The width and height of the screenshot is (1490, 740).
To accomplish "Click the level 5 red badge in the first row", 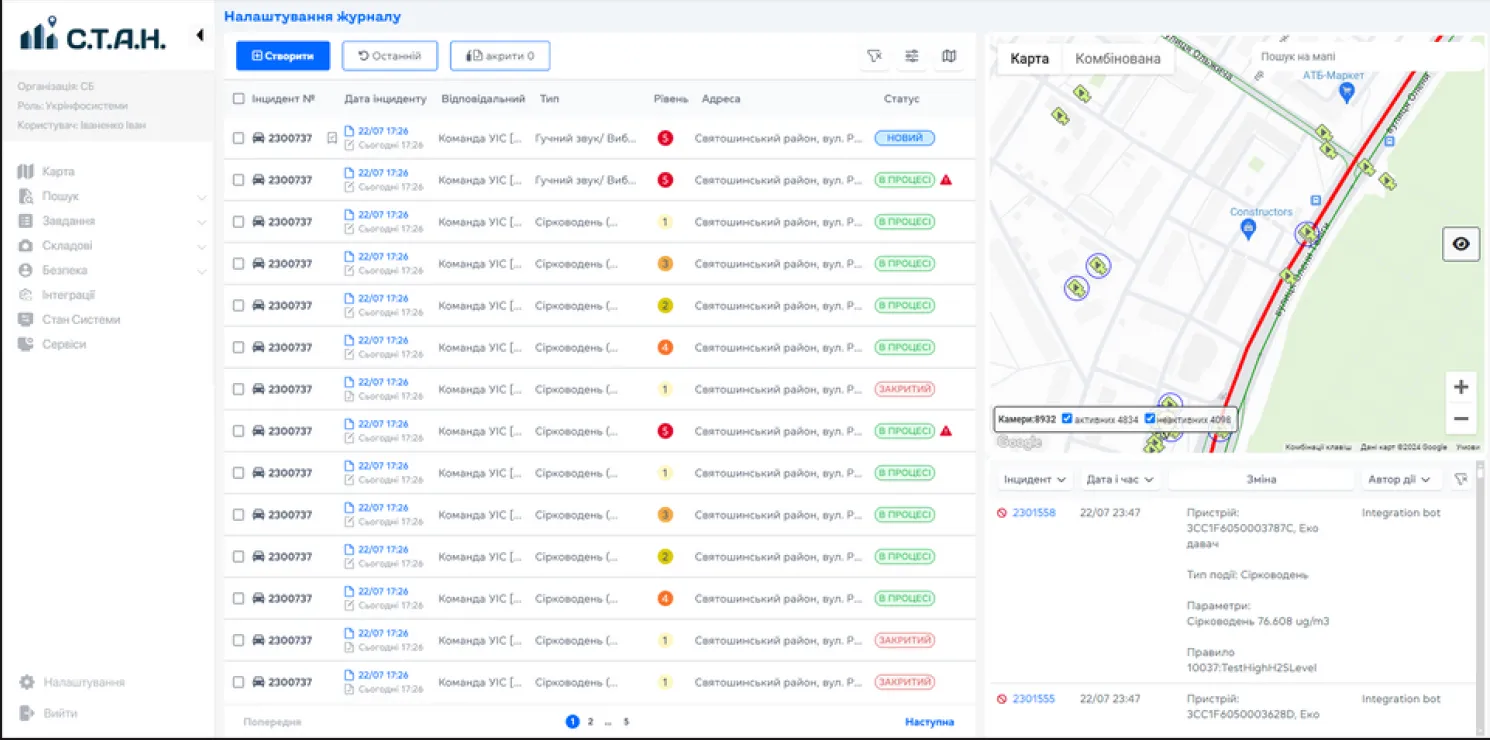I will tap(665, 138).
